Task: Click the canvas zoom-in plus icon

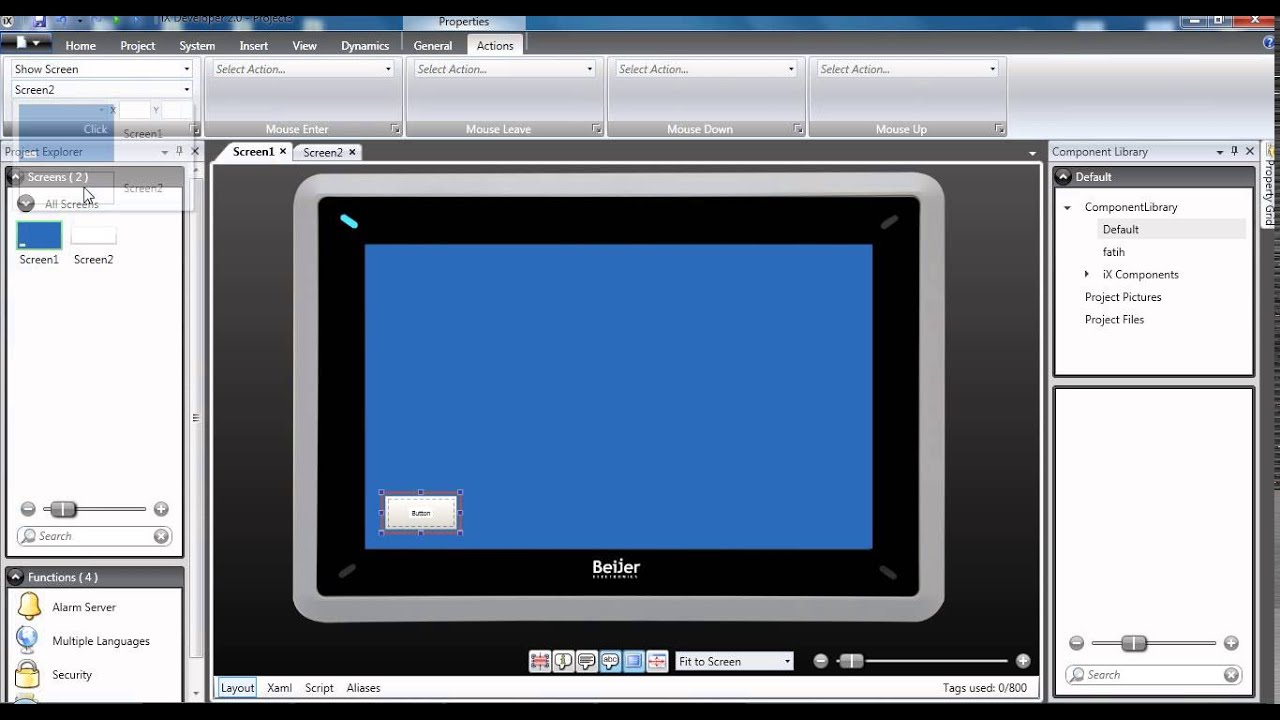Action: 1023,661
